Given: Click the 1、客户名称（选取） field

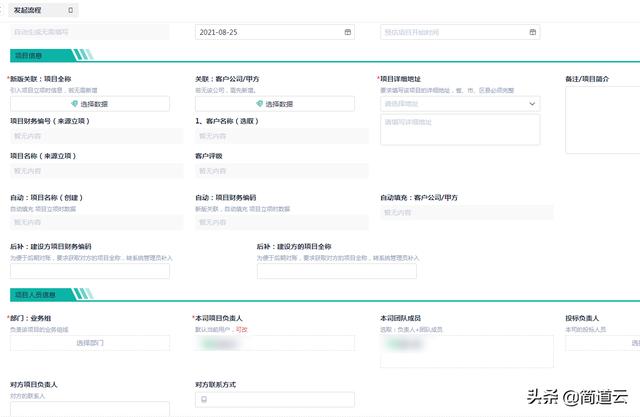Looking at the screenshot, I should [x=282, y=136].
